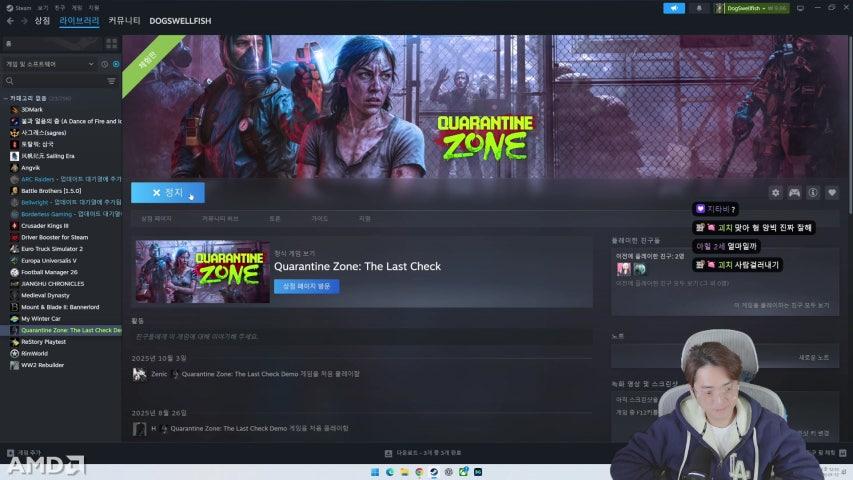Open the library filter options icon
The height and width of the screenshot is (480, 853).
tap(111, 81)
